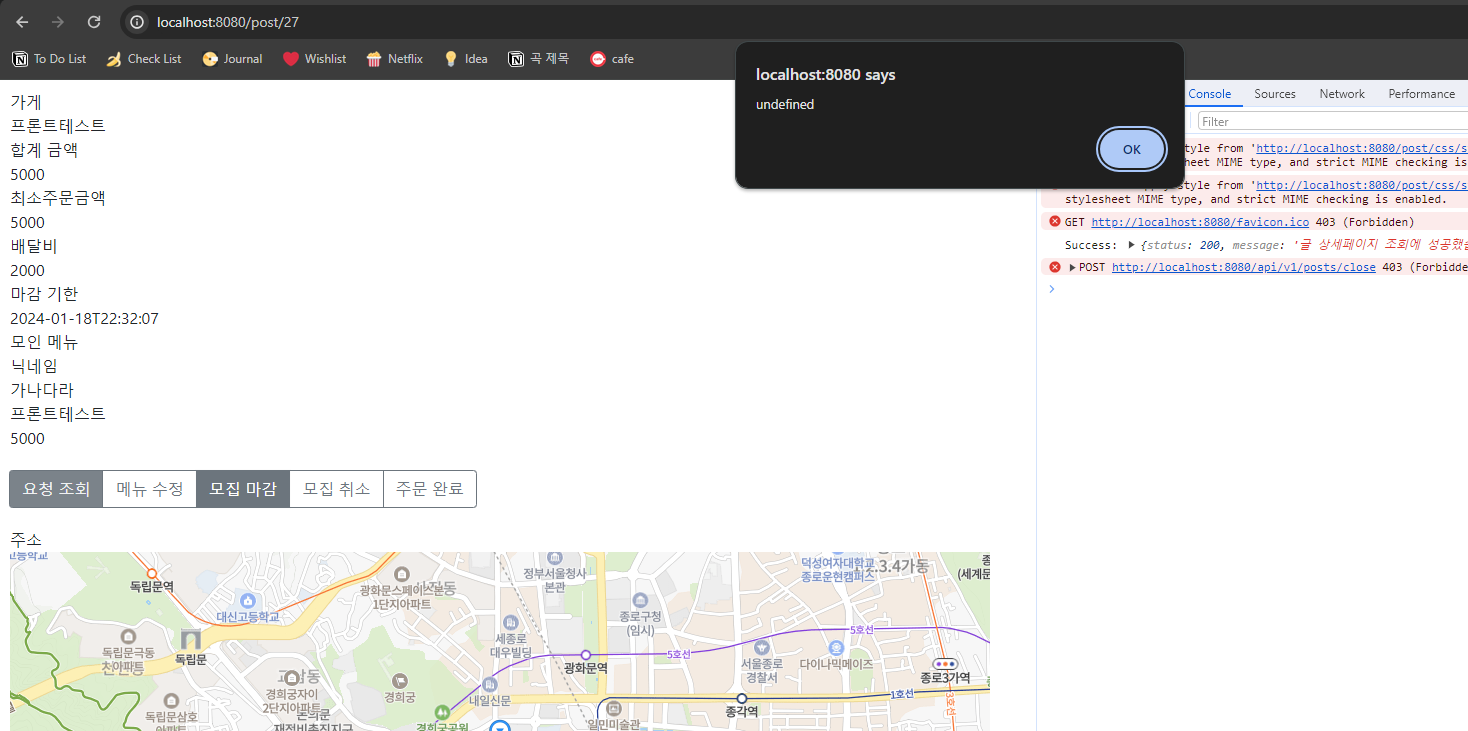
Task: Switch to the Sources tab
Action: pos(1275,94)
